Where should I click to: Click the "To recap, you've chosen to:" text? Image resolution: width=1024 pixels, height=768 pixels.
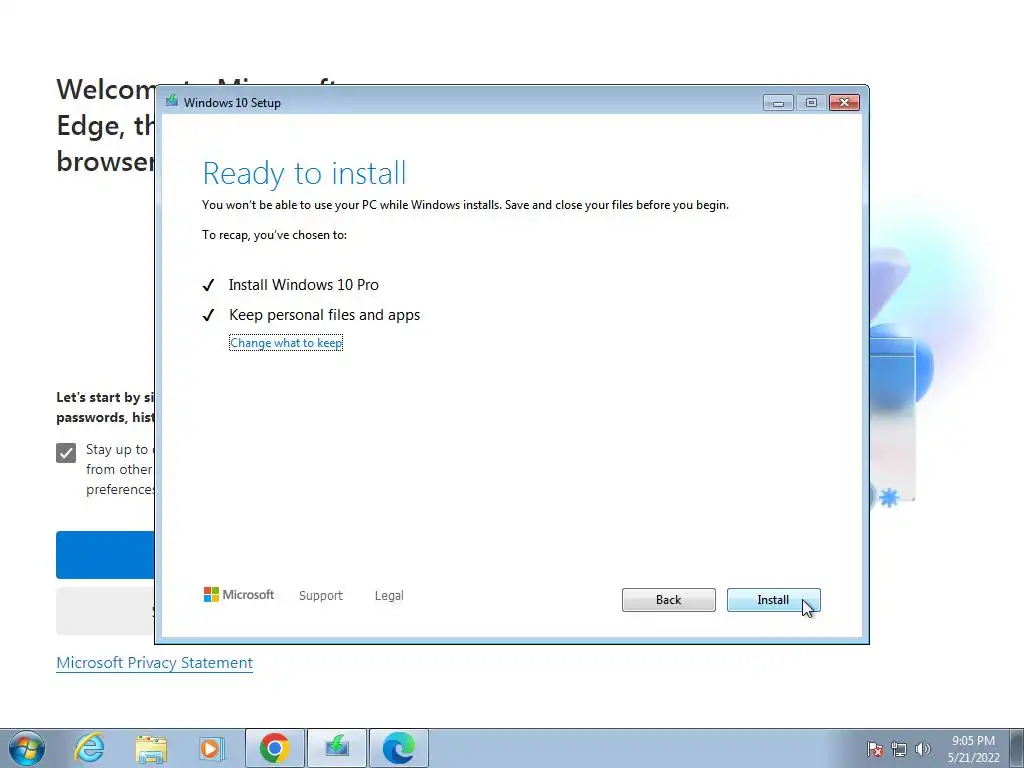click(x=274, y=235)
